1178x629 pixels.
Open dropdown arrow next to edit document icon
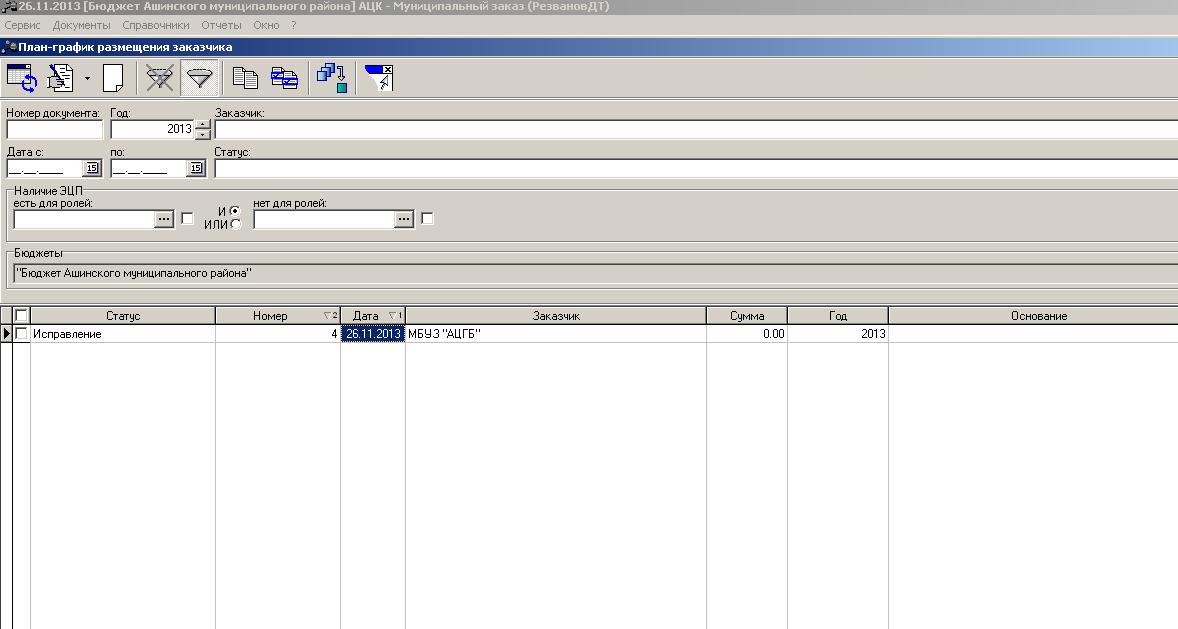tap(87, 78)
